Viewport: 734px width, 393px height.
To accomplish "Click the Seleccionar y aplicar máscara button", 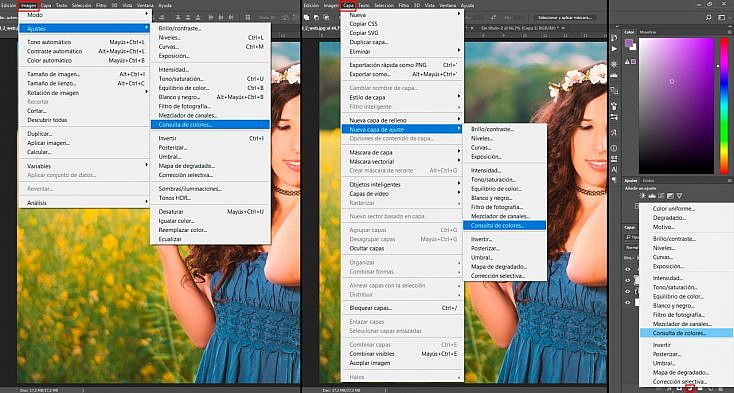I will tap(565, 17).
